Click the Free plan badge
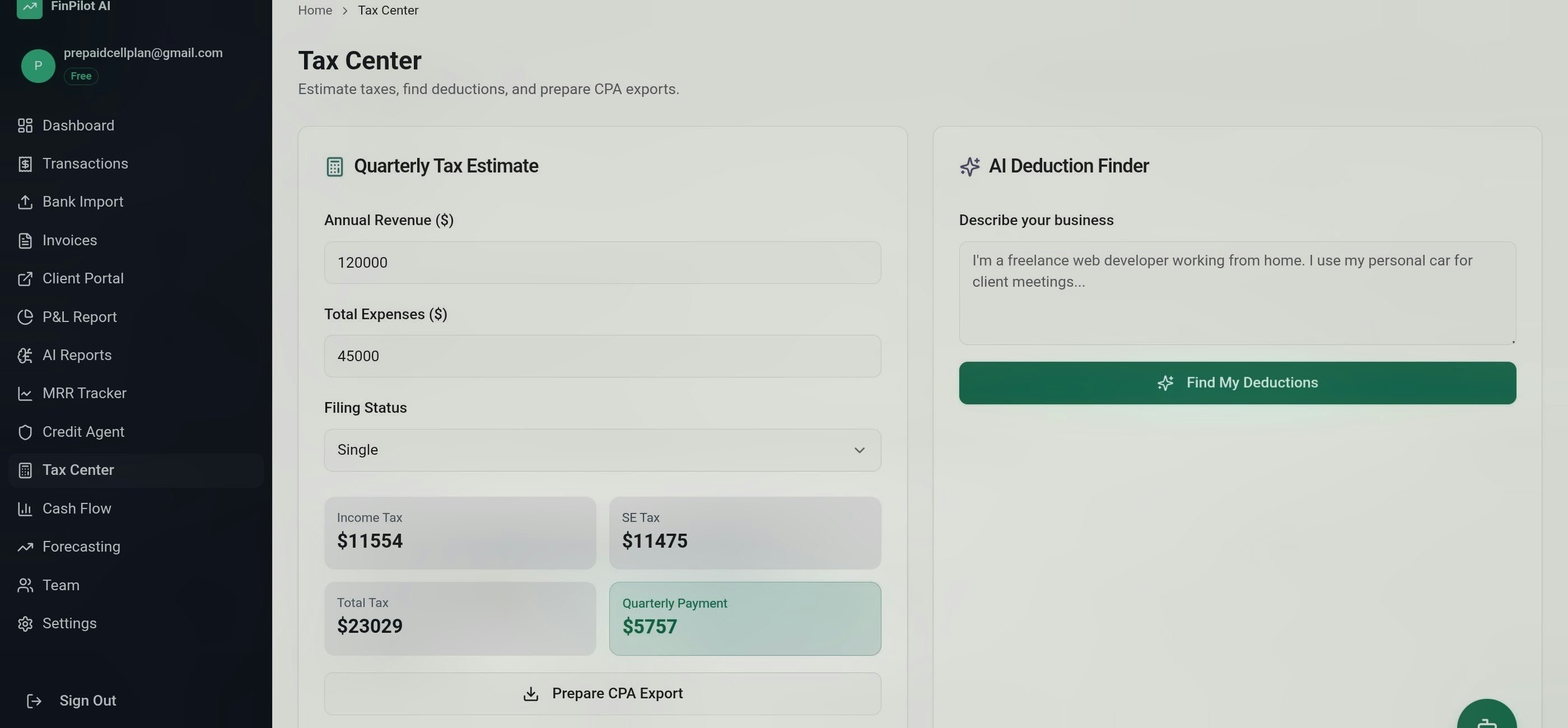1568x728 pixels. tap(81, 76)
